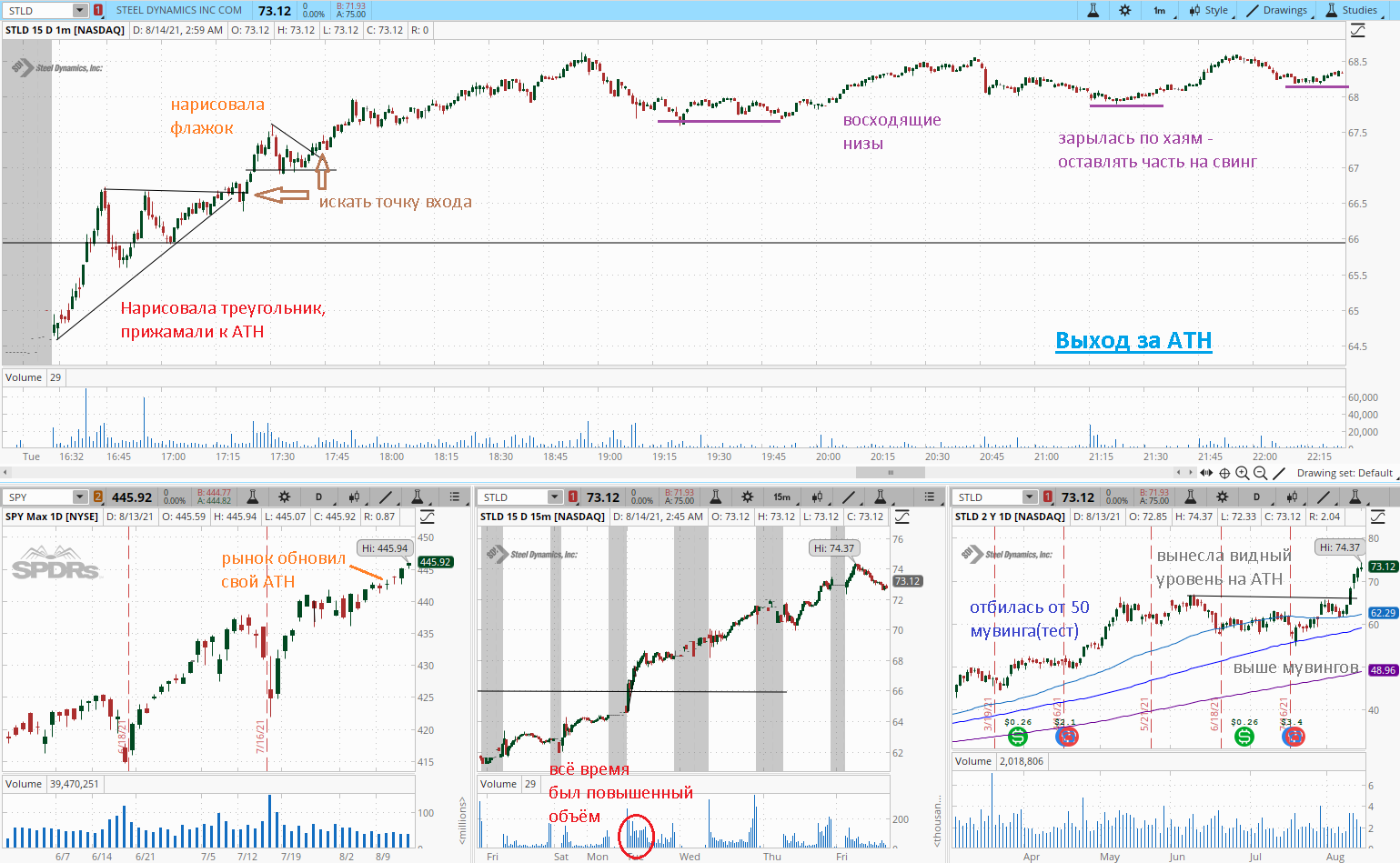
Task: Open flask icon in 15m STLD panel
Action: [x=716, y=497]
